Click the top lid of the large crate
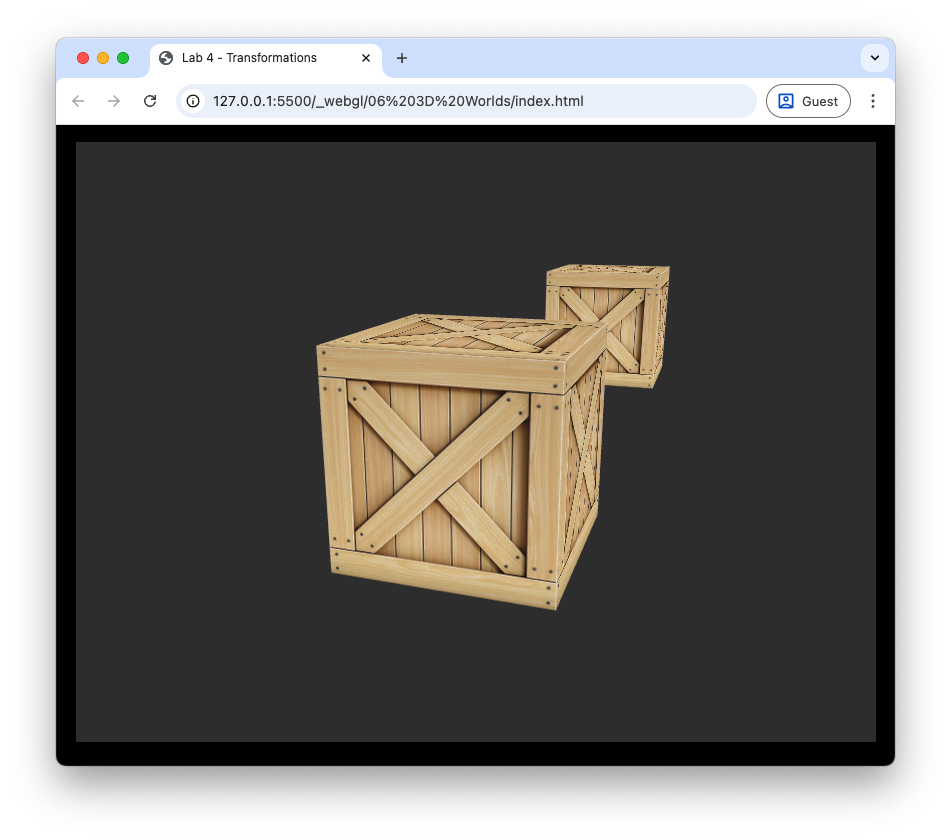 pyautogui.click(x=460, y=335)
